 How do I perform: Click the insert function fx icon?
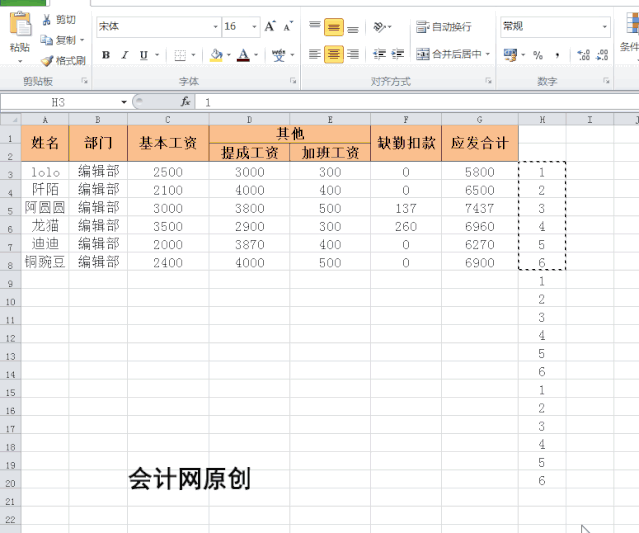tap(185, 102)
